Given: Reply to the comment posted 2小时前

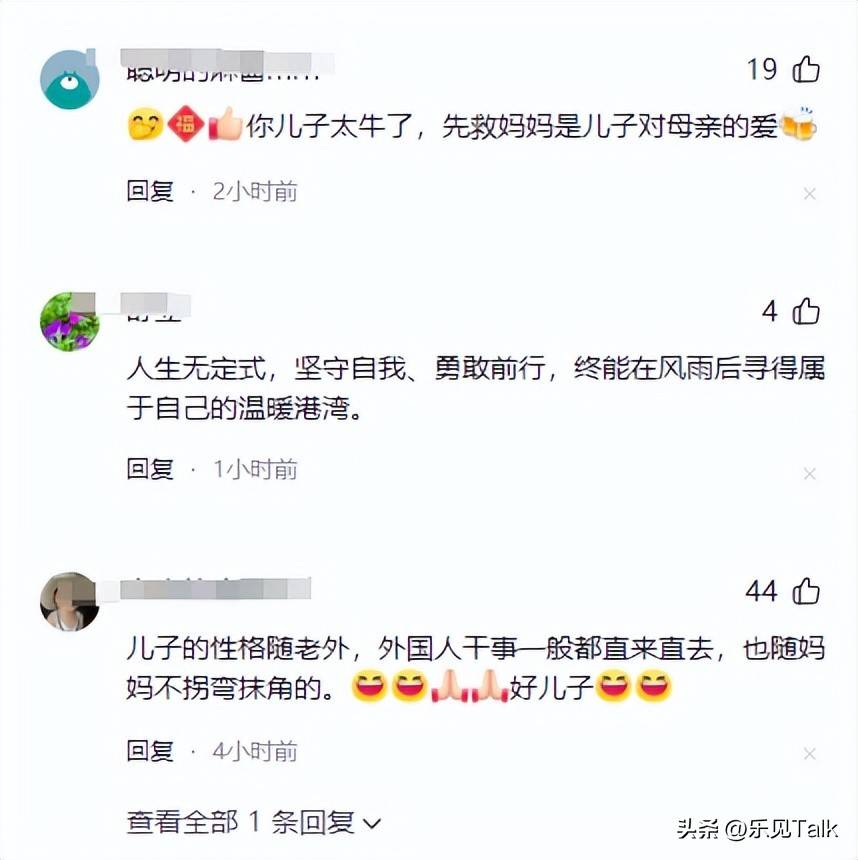Looking at the screenshot, I should tap(150, 191).
